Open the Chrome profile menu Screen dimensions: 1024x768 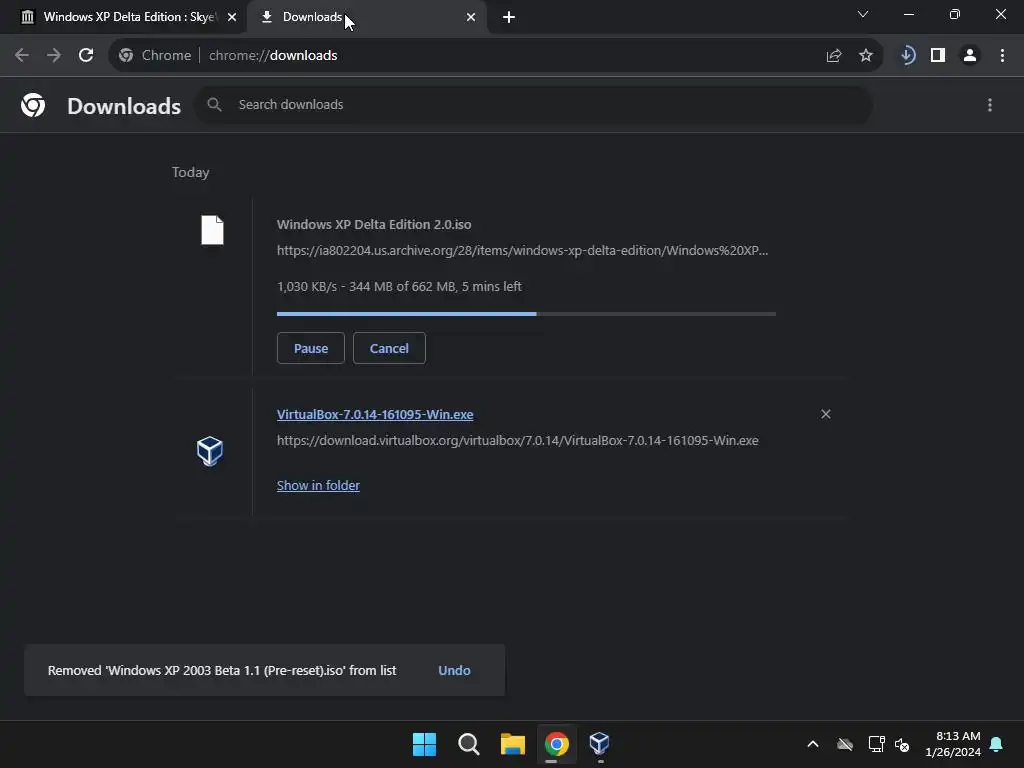pos(970,56)
